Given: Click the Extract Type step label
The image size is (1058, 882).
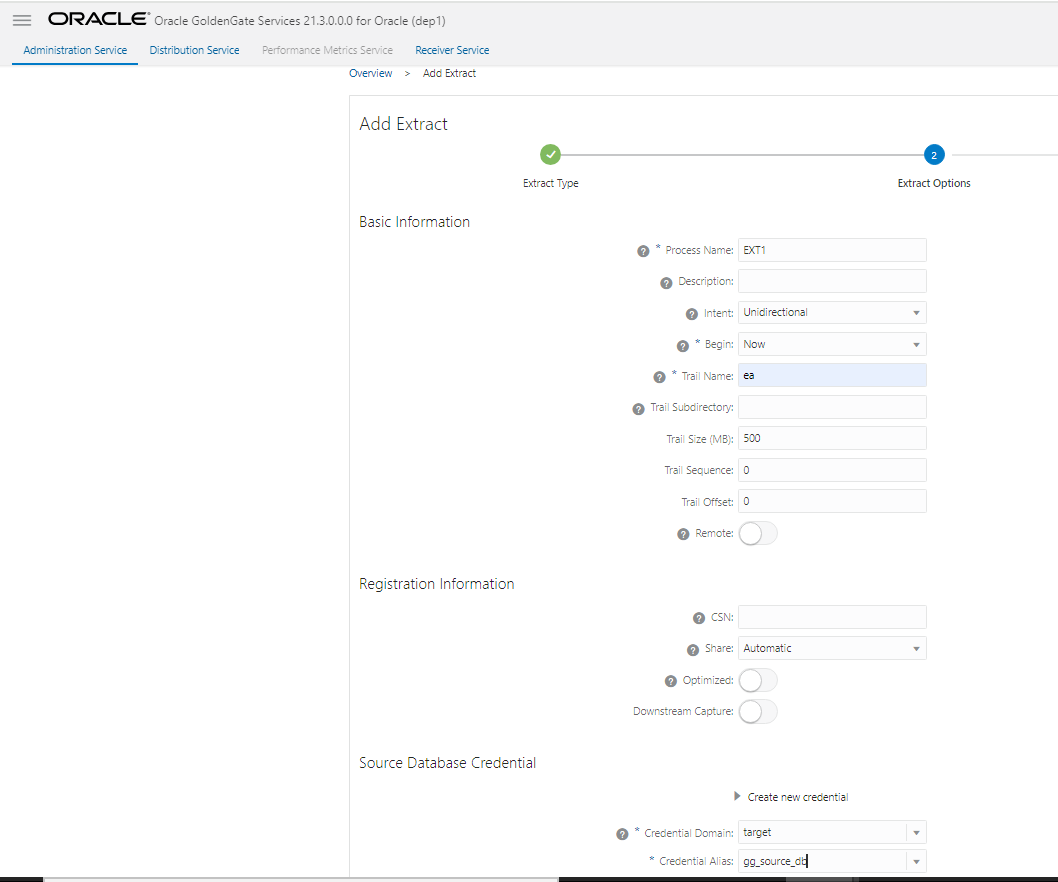Looking at the screenshot, I should click(551, 183).
